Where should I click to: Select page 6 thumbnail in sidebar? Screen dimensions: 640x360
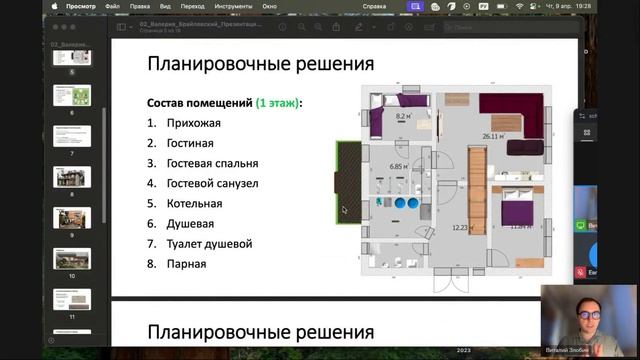pos(72,96)
